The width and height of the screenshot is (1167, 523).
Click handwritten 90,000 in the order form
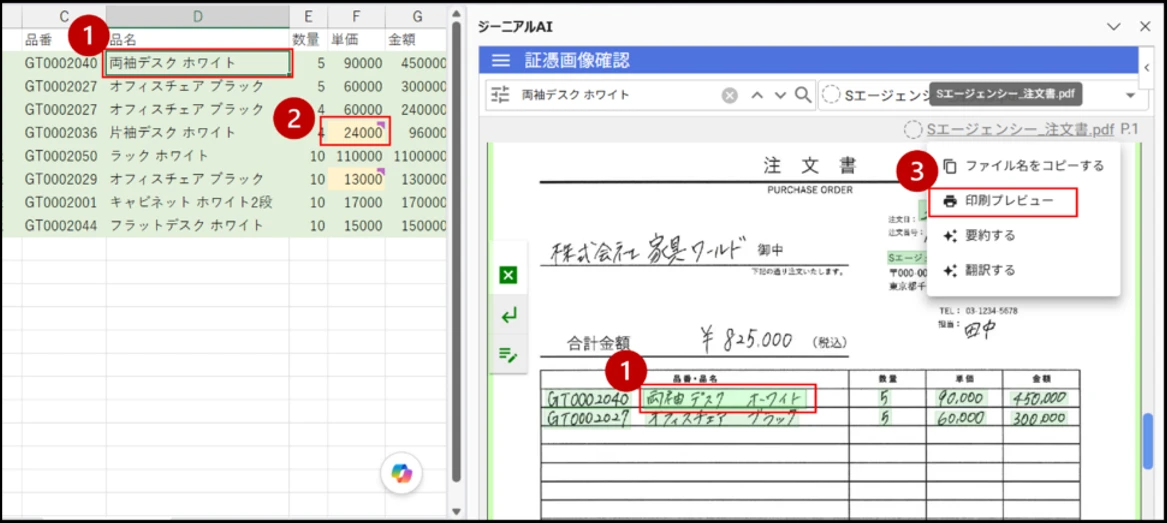(959, 398)
